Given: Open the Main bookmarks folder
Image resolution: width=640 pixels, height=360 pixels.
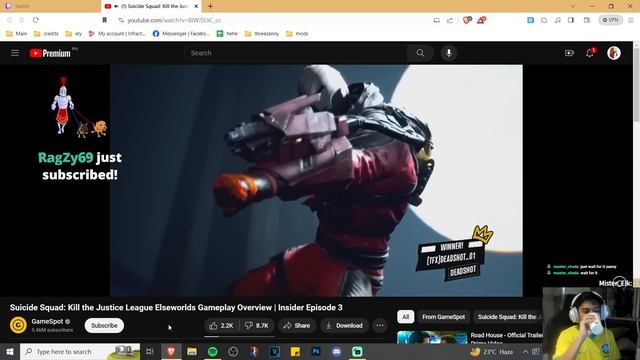Looking at the screenshot, I should 17,33.
